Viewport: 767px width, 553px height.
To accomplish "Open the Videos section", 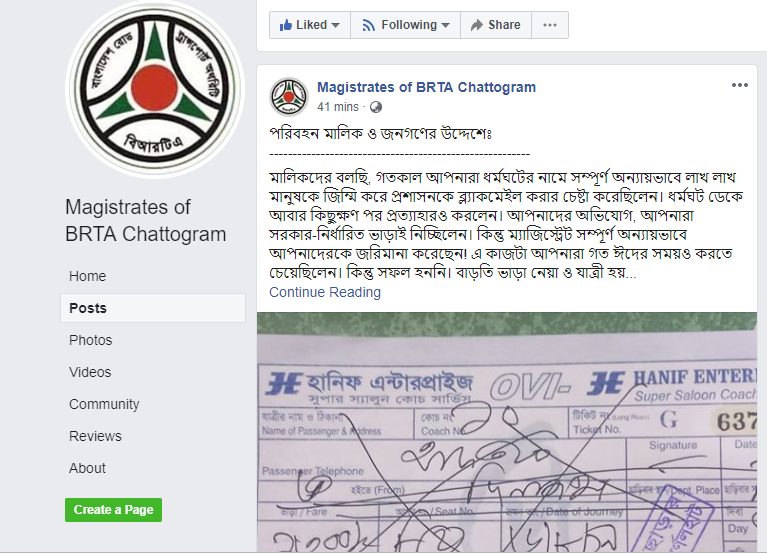I will click(90, 372).
